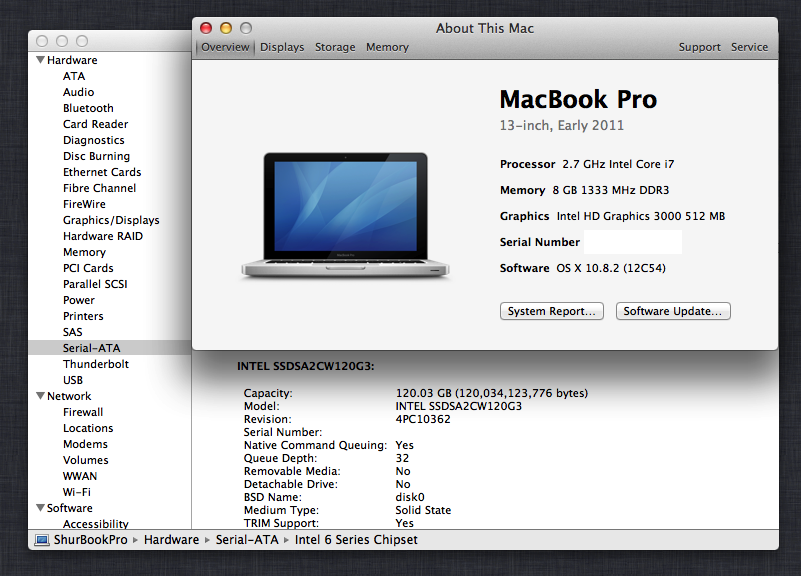The image size is (801, 576).
Task: Switch to the Overview tab
Action: coord(225,47)
